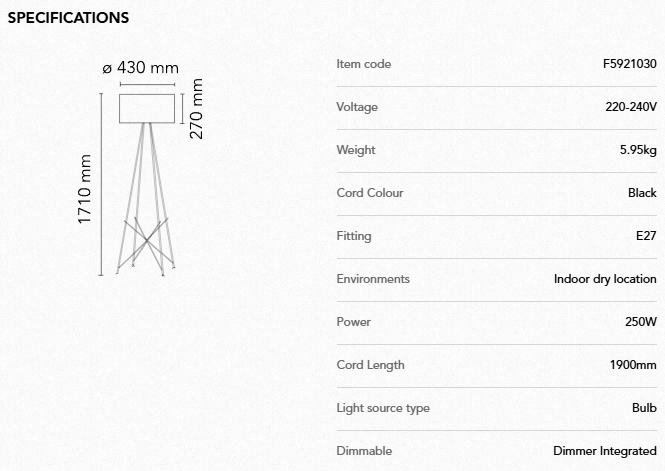Click the 1710 mm total height label
This screenshot has width=665, height=471.
pyautogui.click(x=84, y=190)
